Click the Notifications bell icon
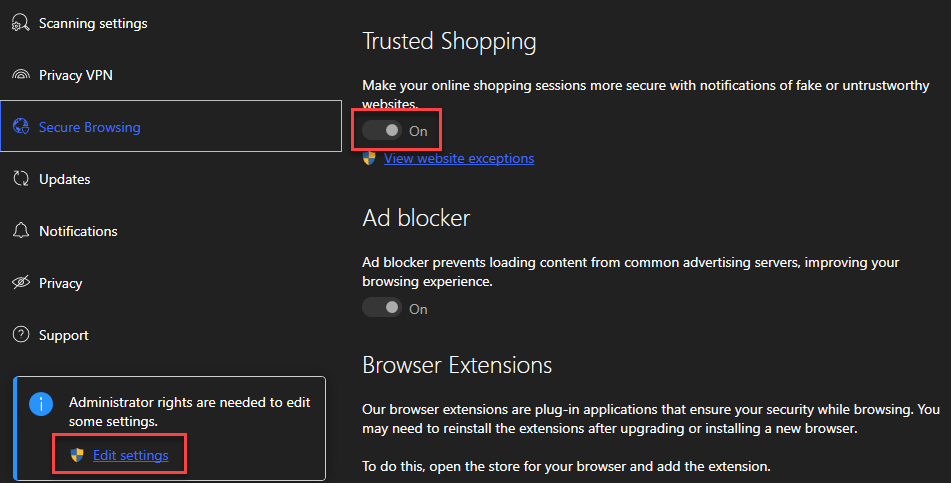 tap(20, 231)
